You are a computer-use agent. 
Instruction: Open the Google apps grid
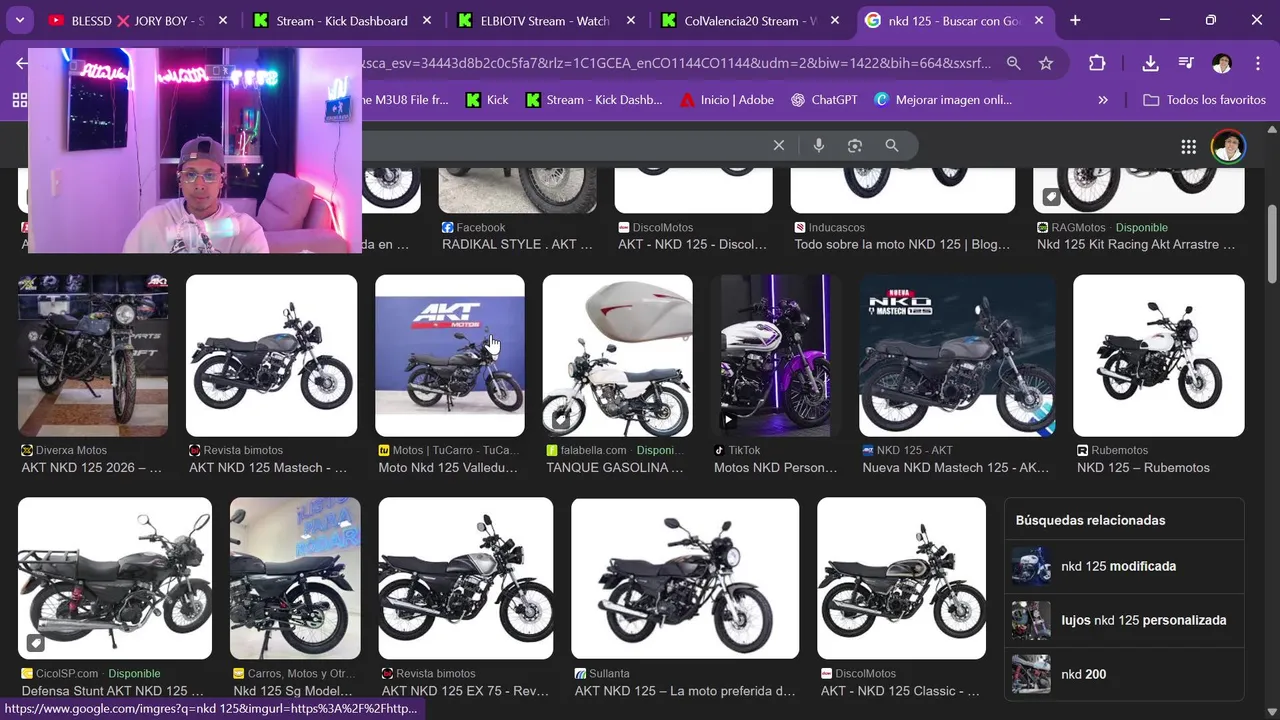1188,147
